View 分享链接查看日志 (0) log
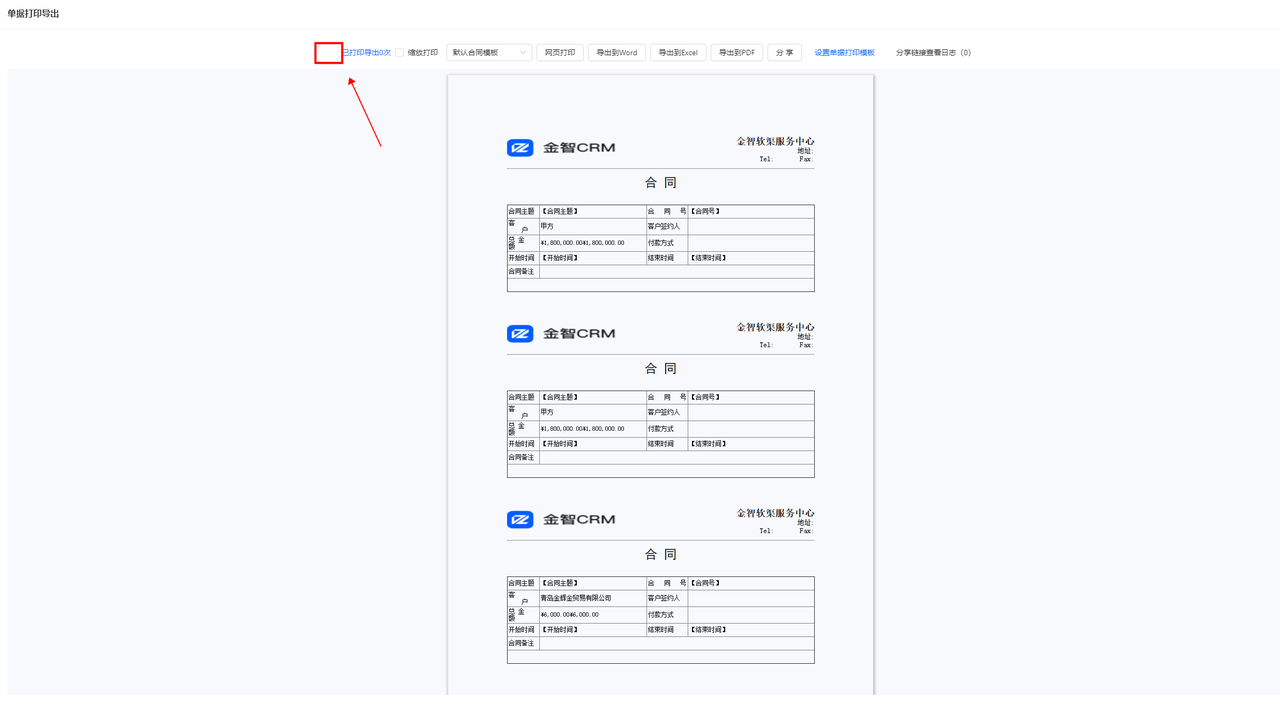Screen dimensions: 1280x705 pos(933,53)
